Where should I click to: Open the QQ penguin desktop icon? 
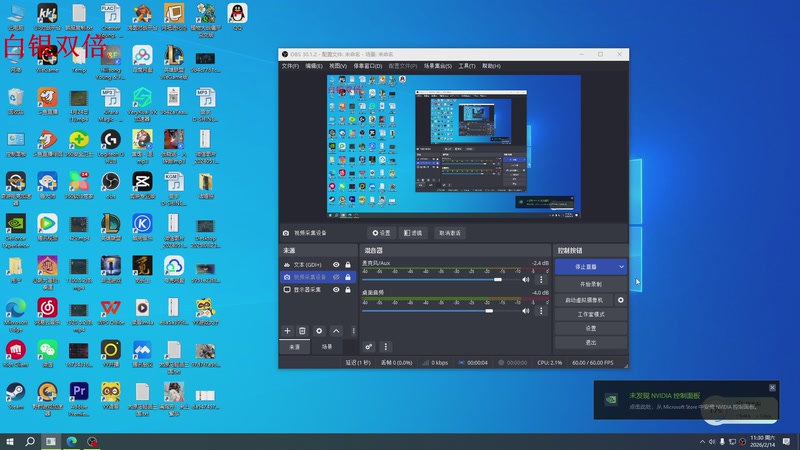pos(238,17)
